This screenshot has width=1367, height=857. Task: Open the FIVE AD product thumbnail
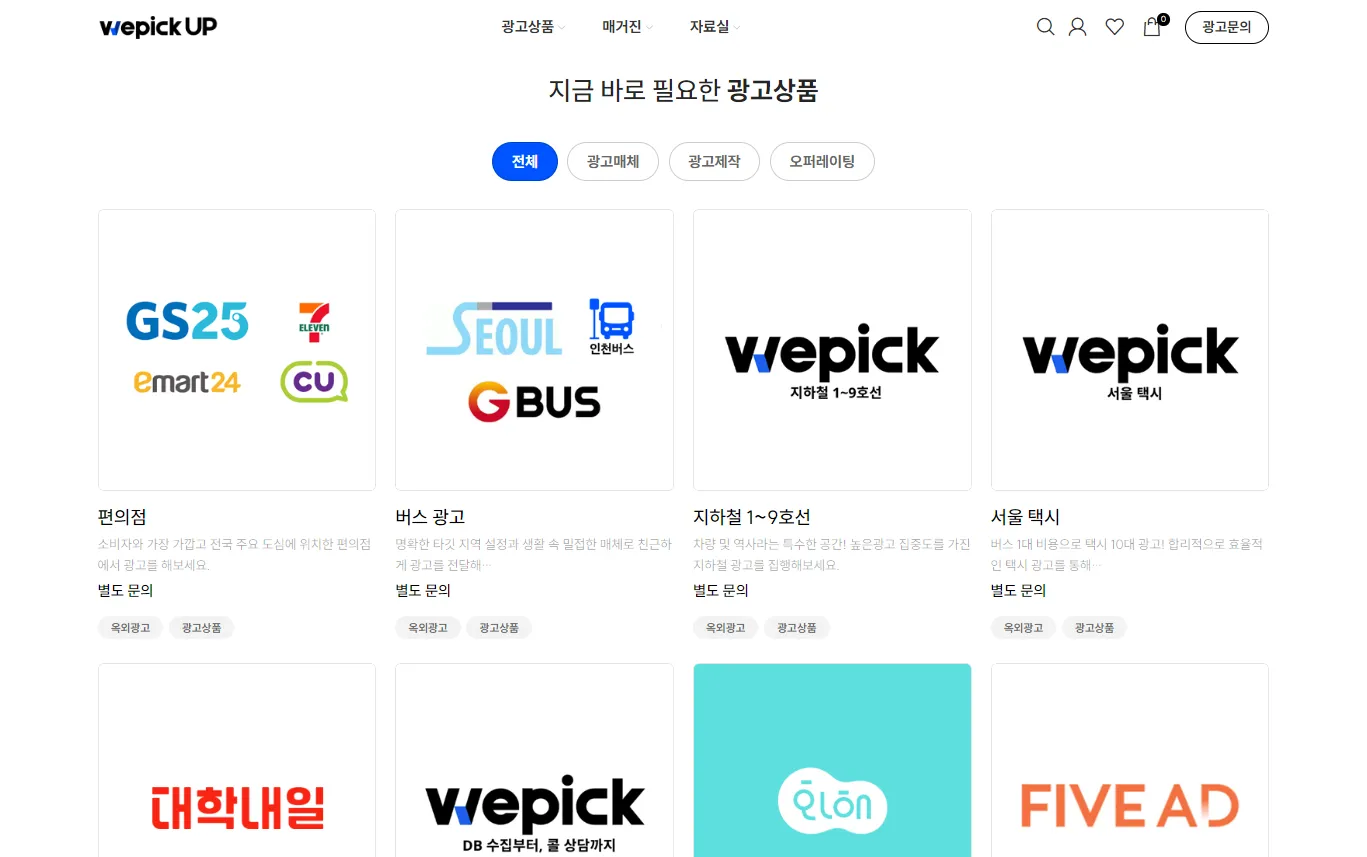pos(1130,760)
